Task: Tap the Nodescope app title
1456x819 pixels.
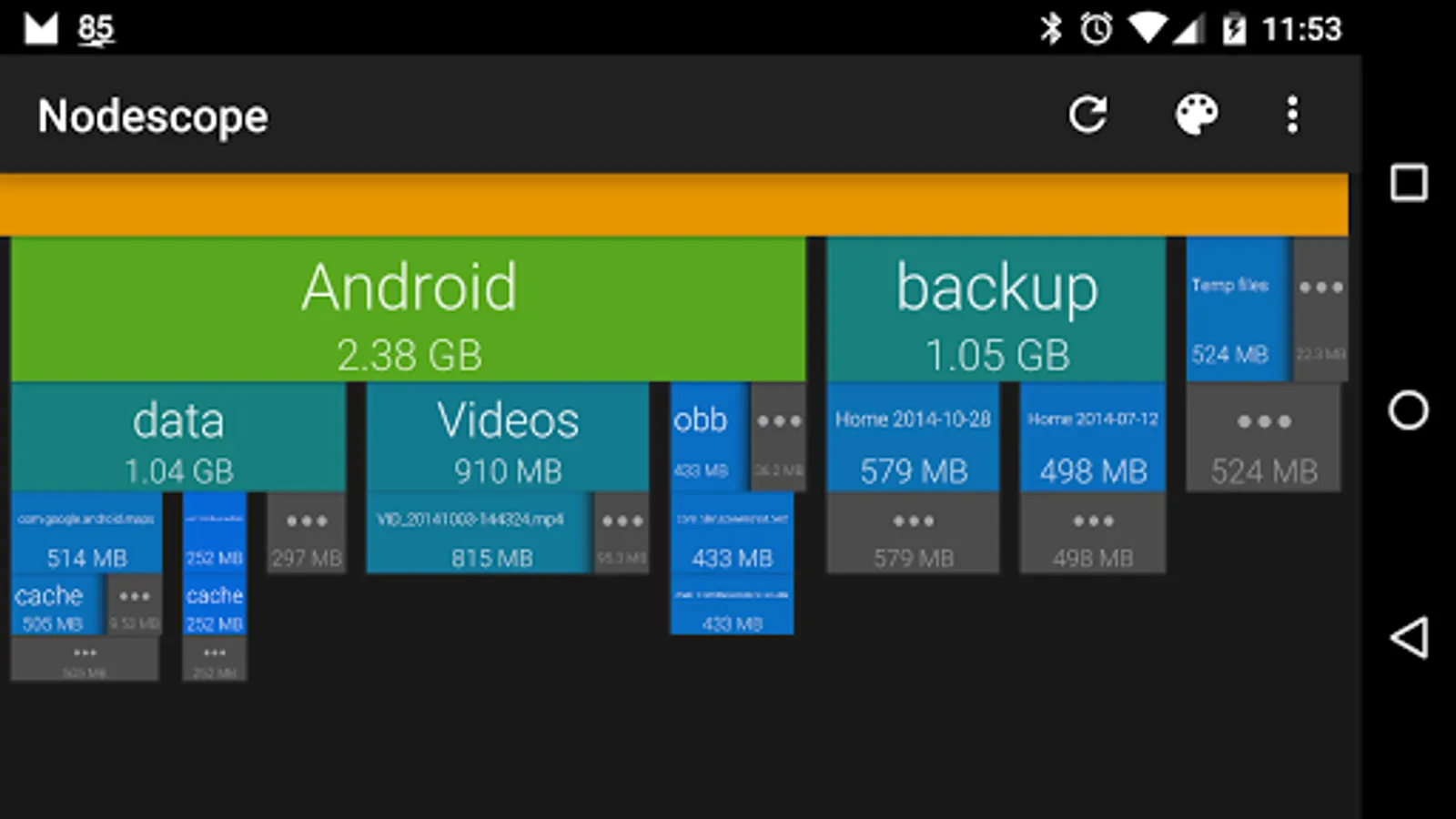Action: tap(153, 116)
